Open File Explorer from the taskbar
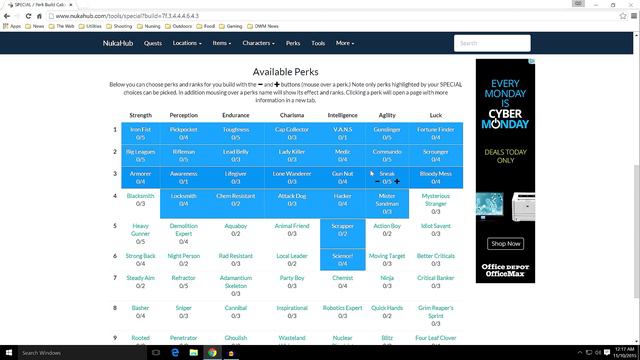Screen dimensions: 640x360 (193, 353)
